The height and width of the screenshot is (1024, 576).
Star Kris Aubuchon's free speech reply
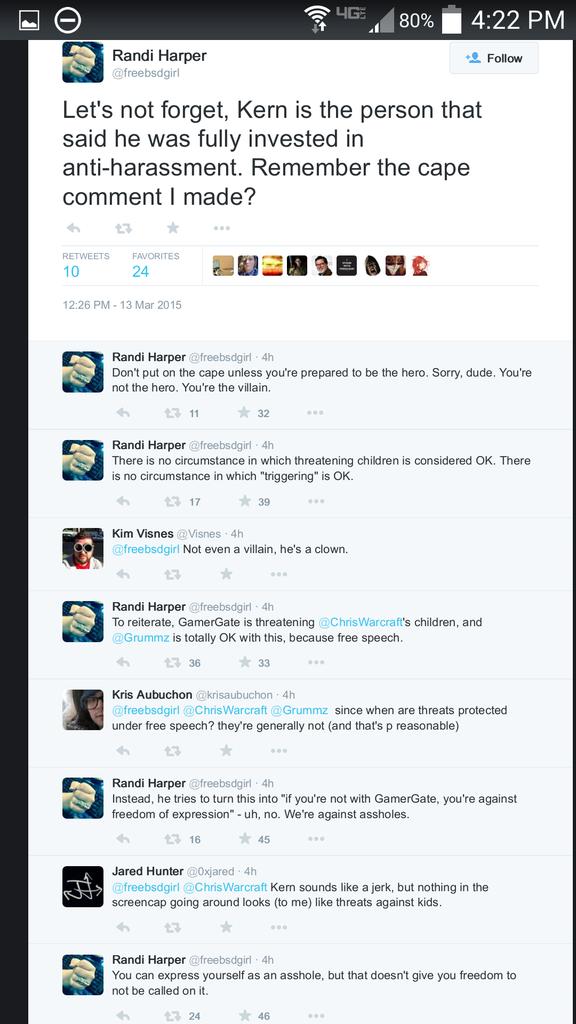226,751
